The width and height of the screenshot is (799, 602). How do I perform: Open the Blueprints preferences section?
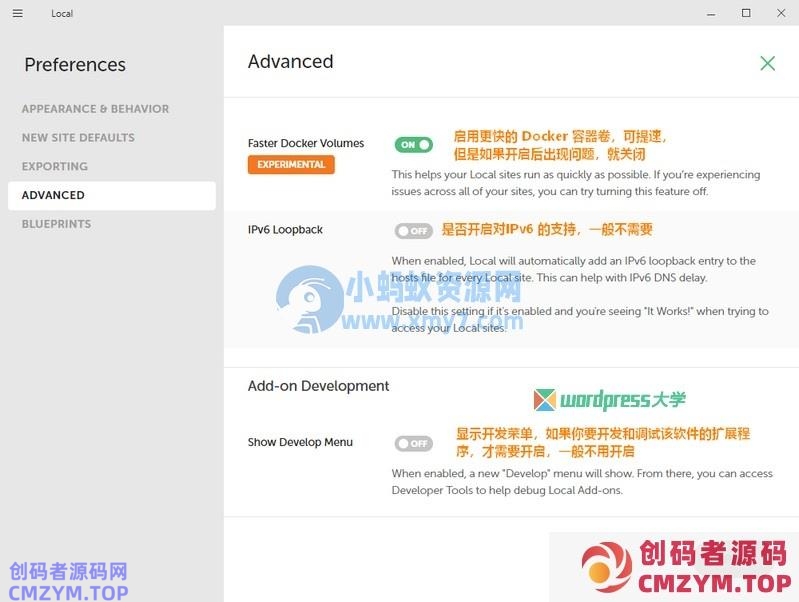[56, 224]
